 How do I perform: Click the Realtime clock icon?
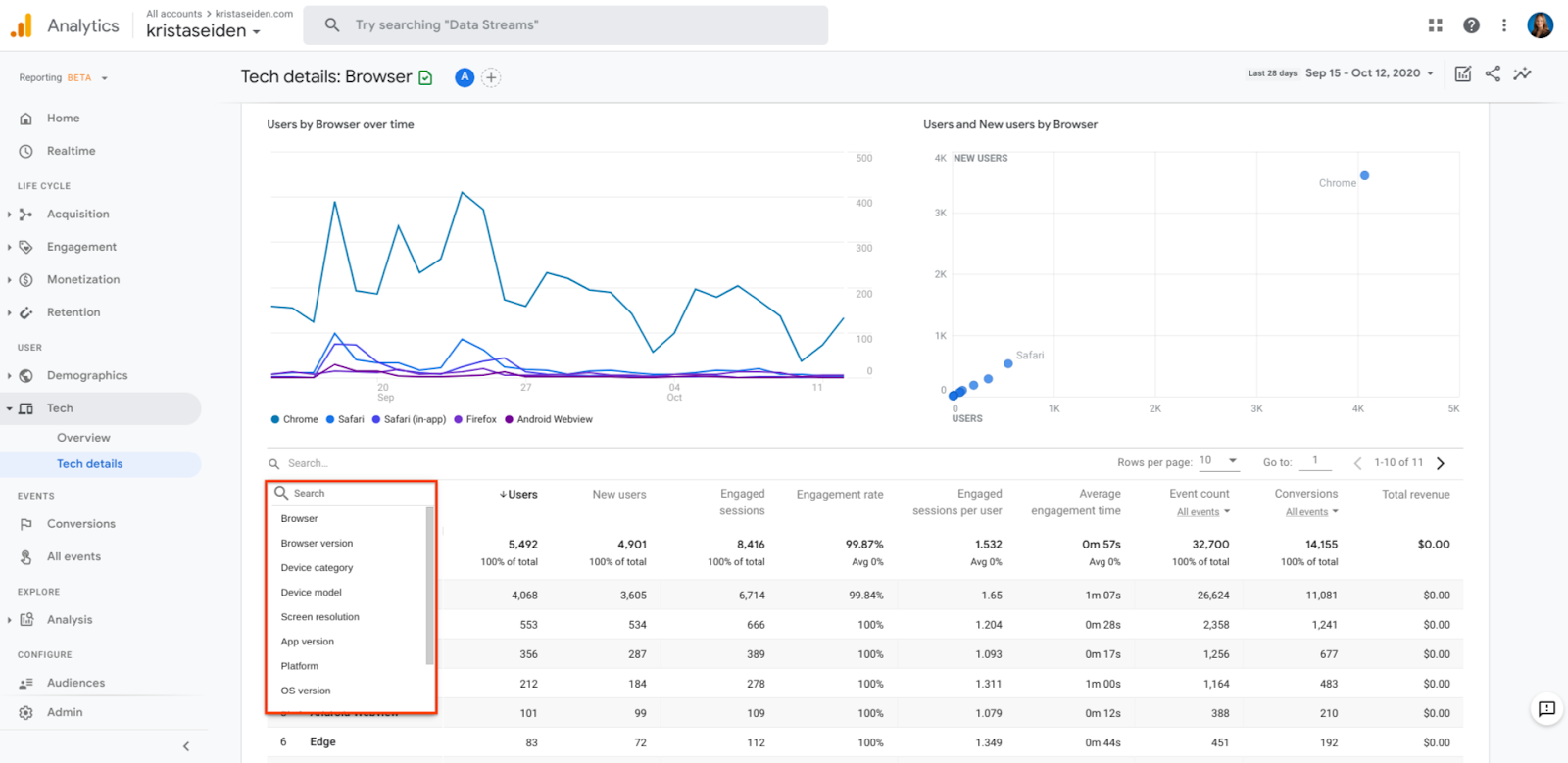[x=26, y=152]
